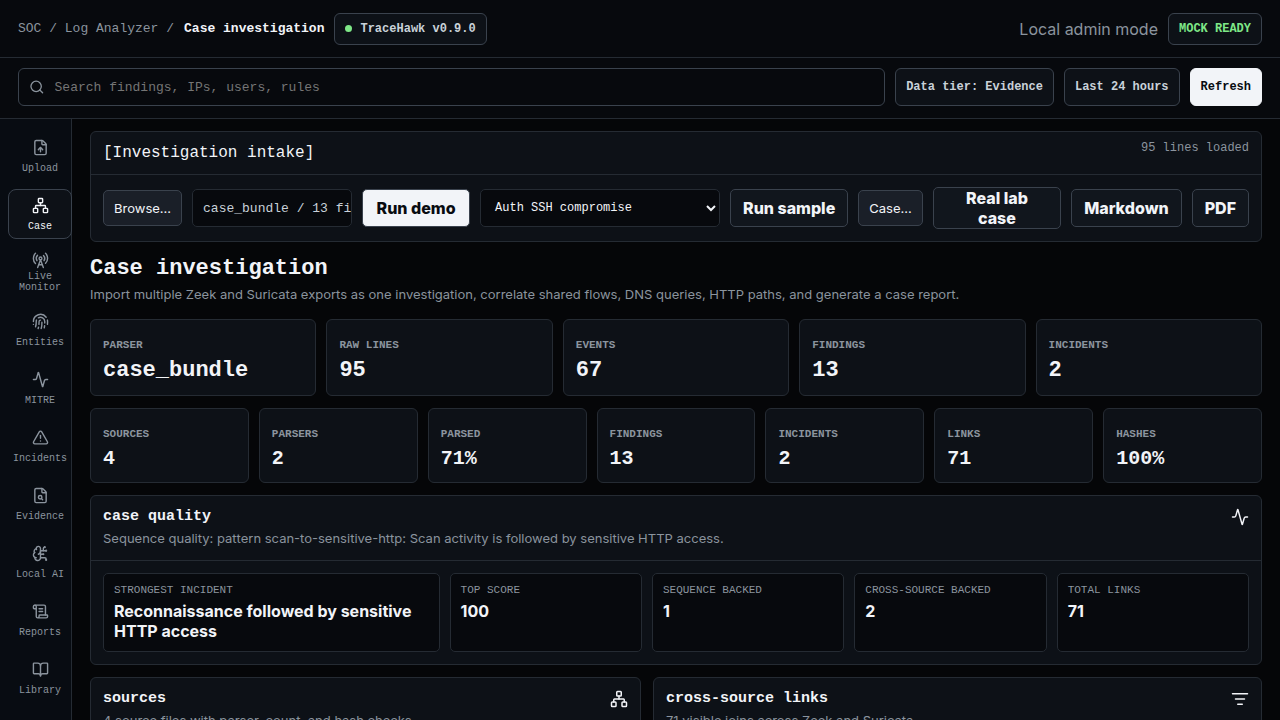Click the case quality activity icon
1280x720 pixels.
1240,517
